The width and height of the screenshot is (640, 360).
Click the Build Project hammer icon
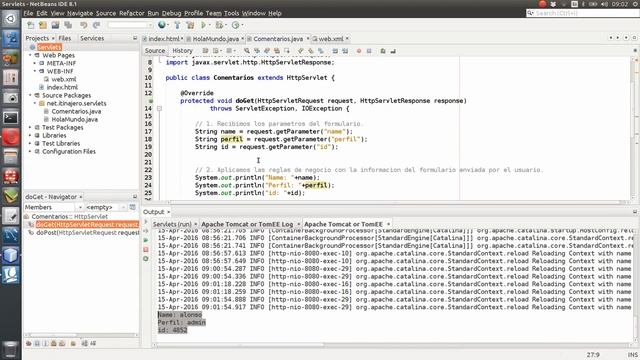click(177, 25)
